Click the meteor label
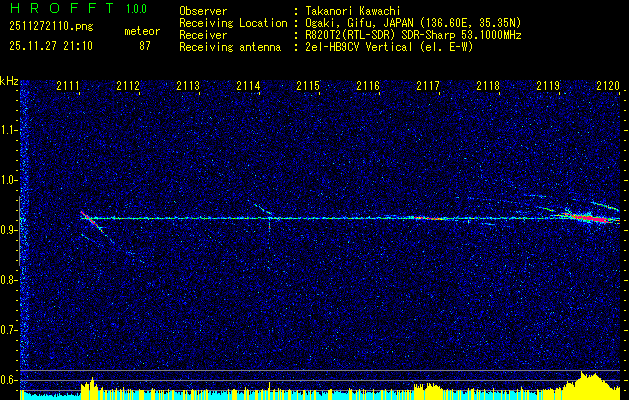Image resolution: width=629 pixels, height=400 pixels. 142,31
